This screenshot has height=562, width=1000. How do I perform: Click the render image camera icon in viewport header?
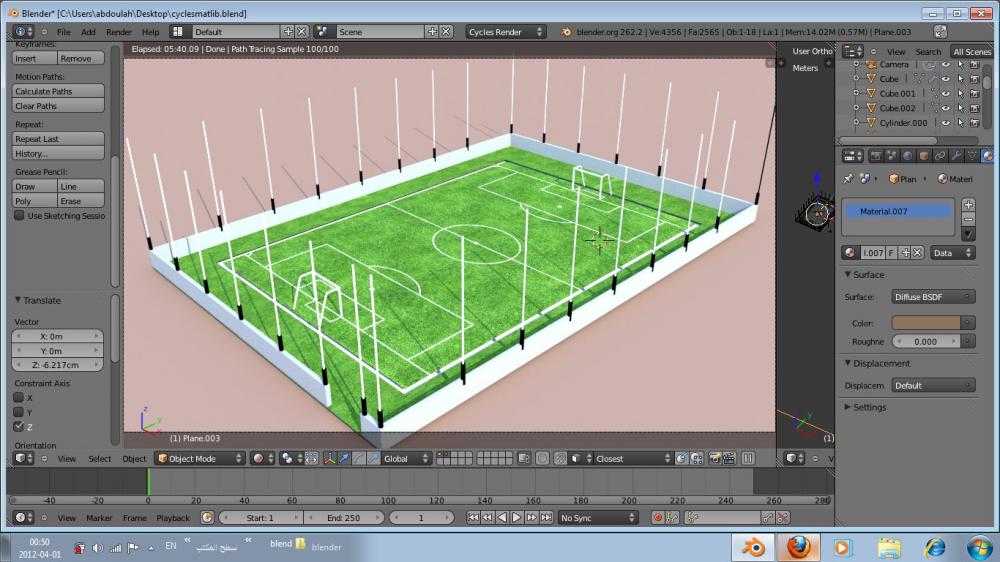[x=715, y=458]
